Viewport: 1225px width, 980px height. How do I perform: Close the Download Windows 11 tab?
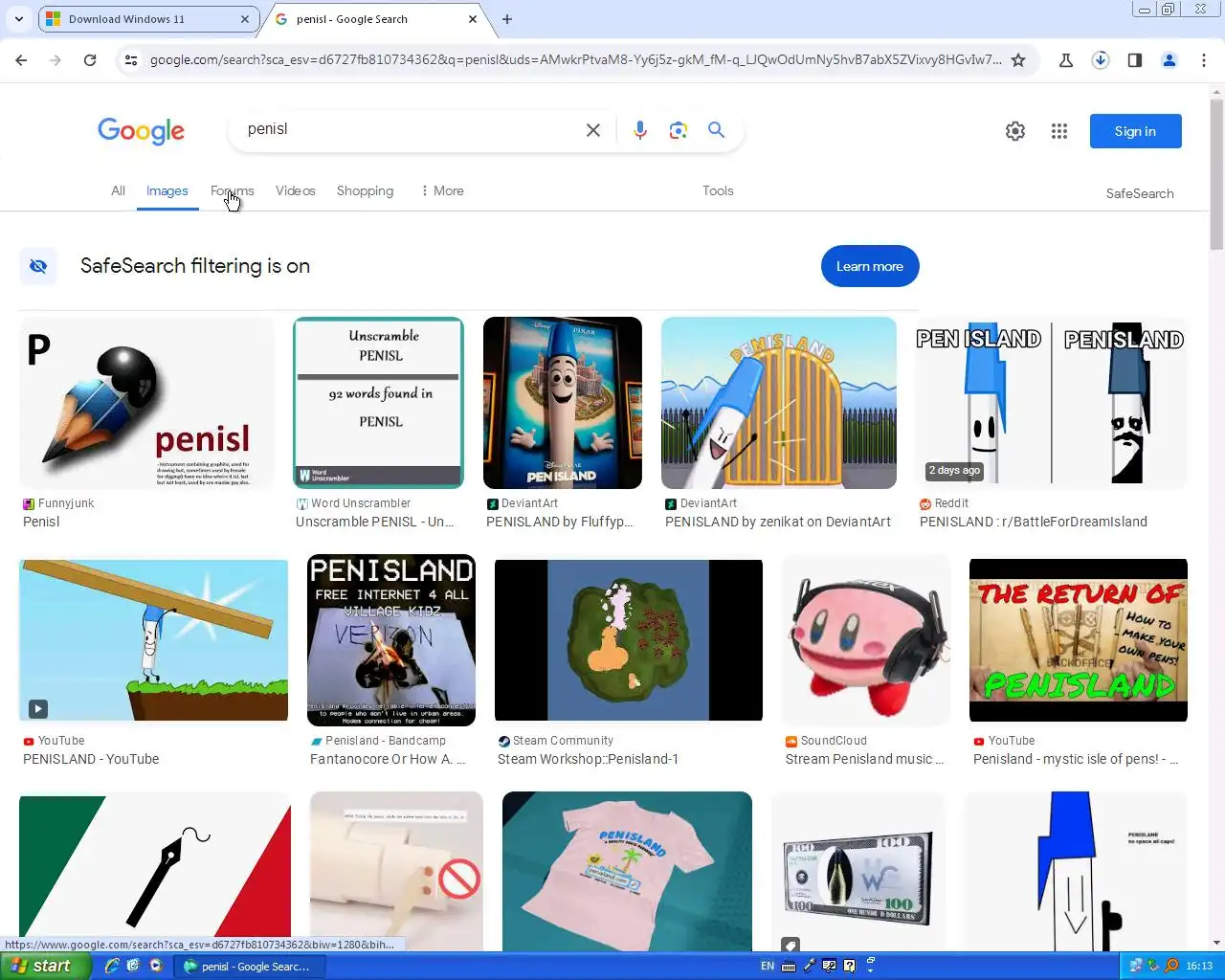click(x=245, y=19)
